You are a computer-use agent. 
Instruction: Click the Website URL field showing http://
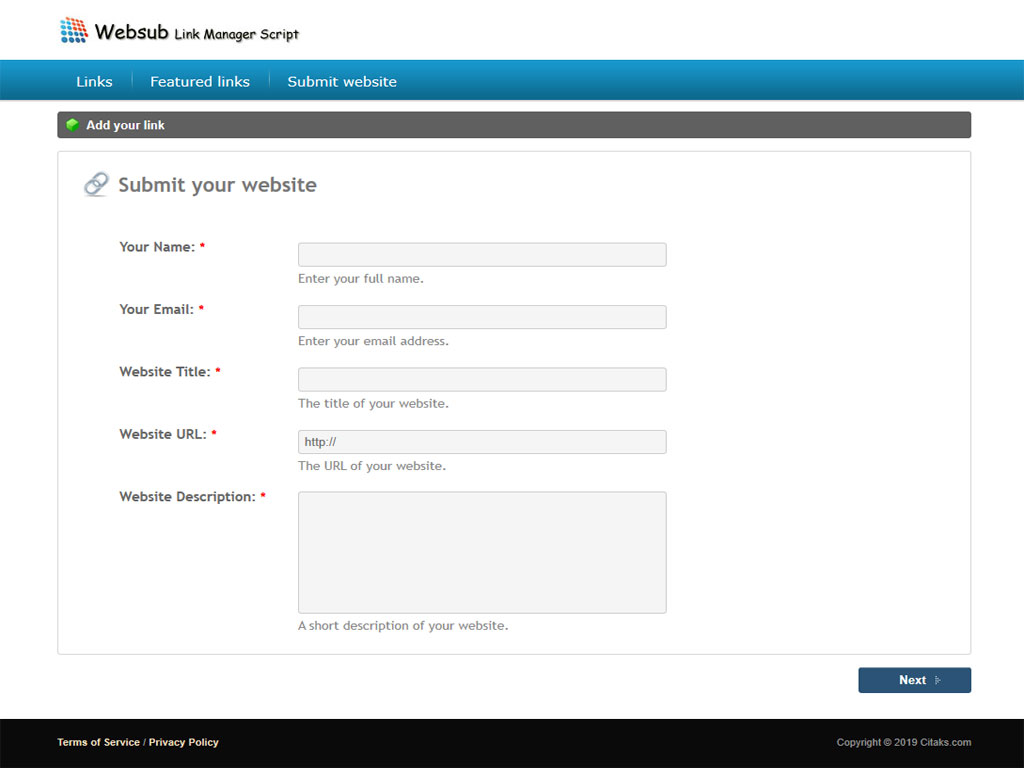tap(481, 441)
